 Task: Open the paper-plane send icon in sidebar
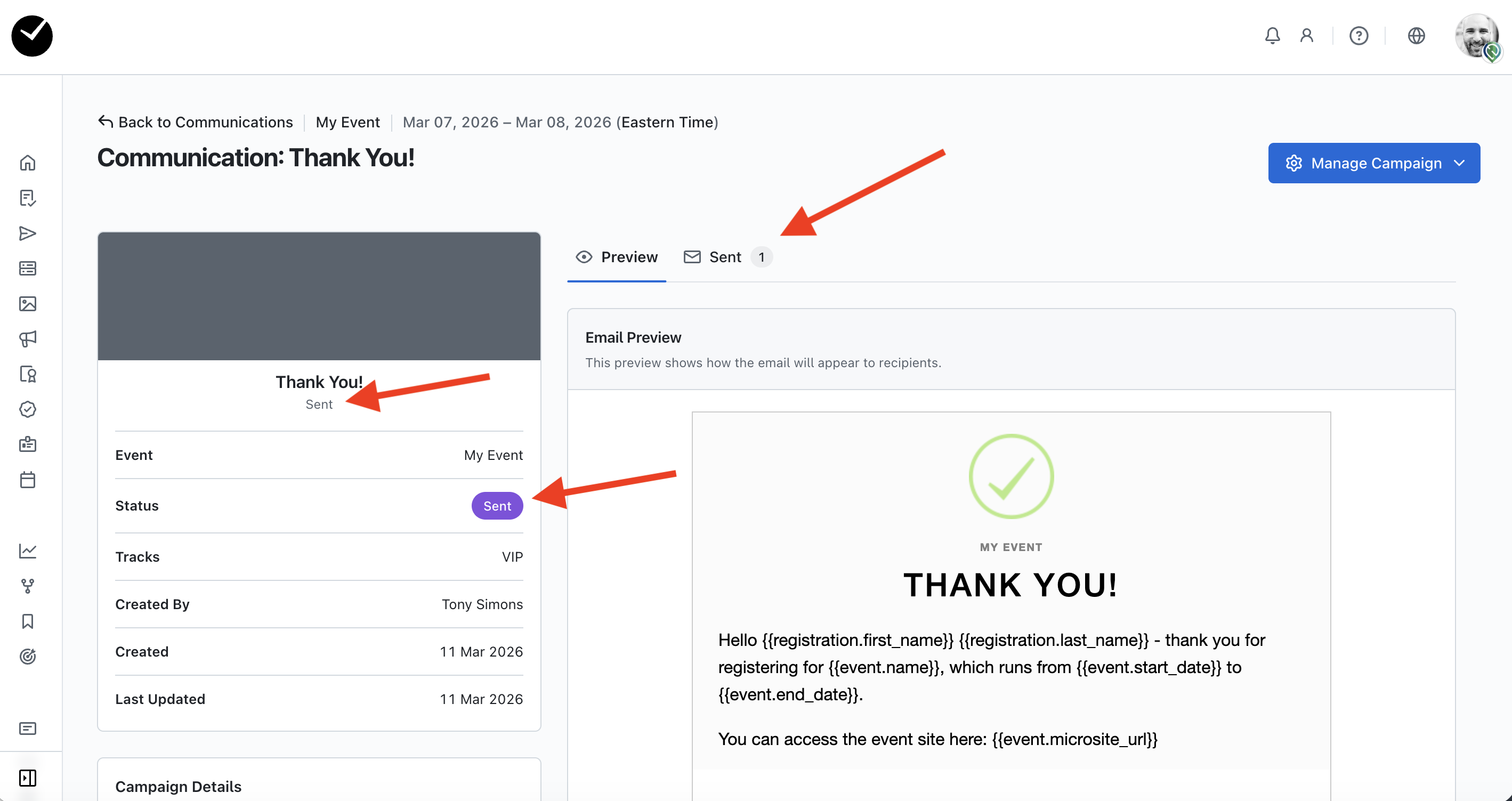click(28, 233)
